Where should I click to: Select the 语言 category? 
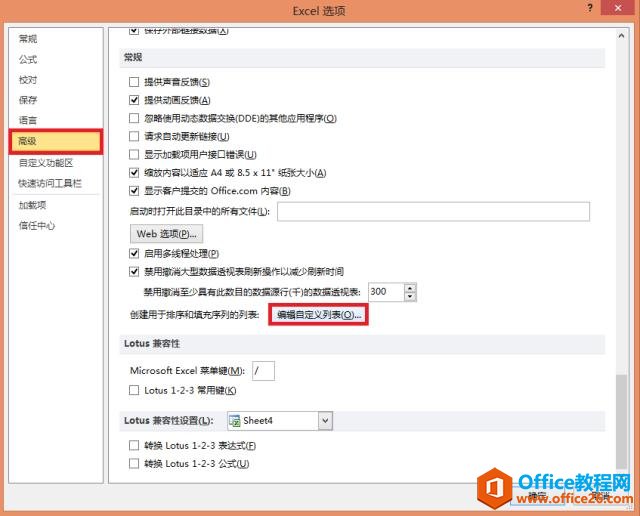click(x=28, y=120)
